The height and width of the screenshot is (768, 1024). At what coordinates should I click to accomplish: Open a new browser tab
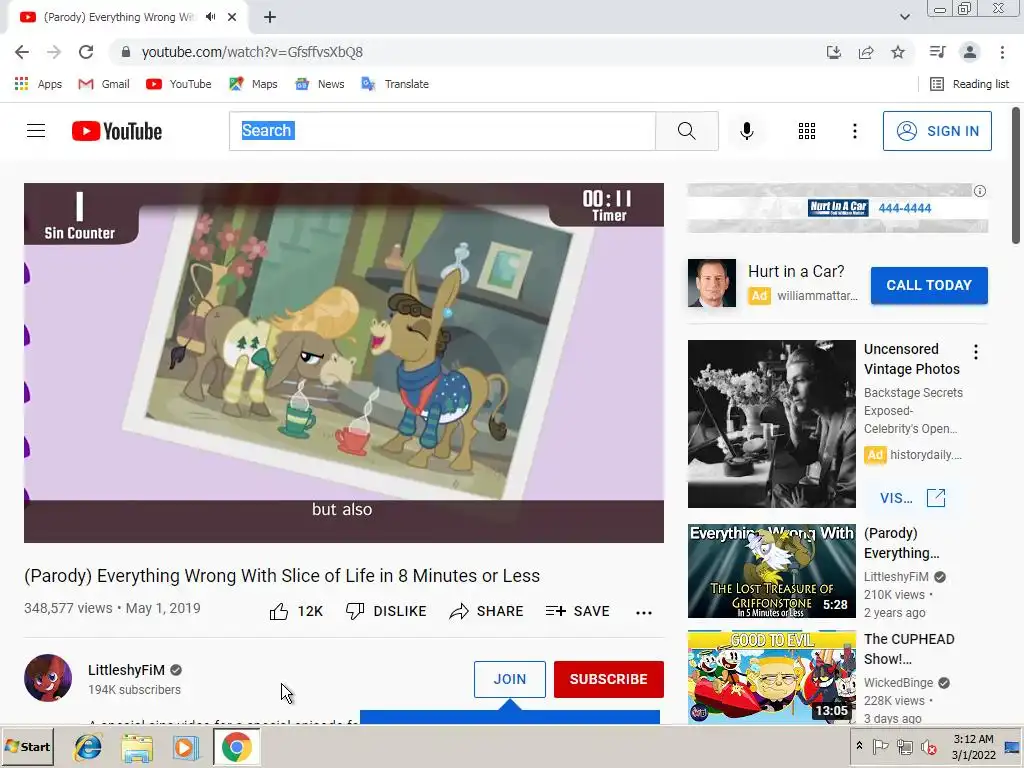click(270, 17)
